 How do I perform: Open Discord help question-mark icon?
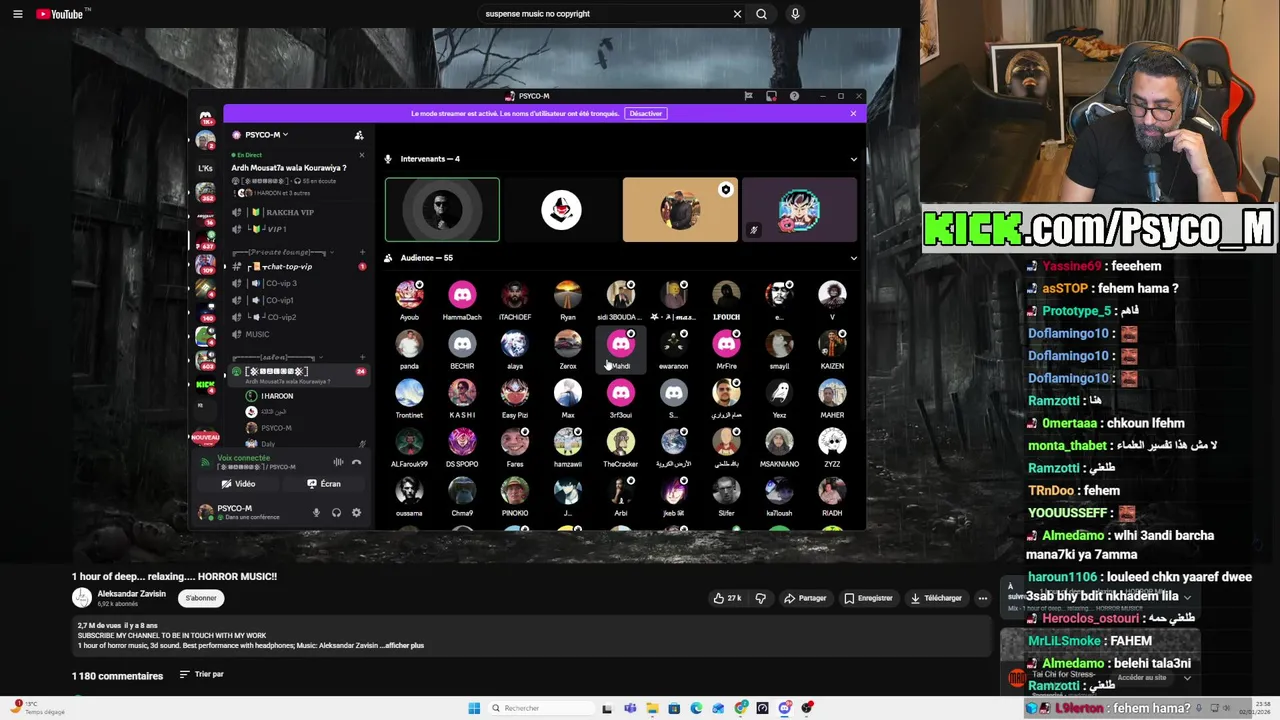(x=794, y=96)
